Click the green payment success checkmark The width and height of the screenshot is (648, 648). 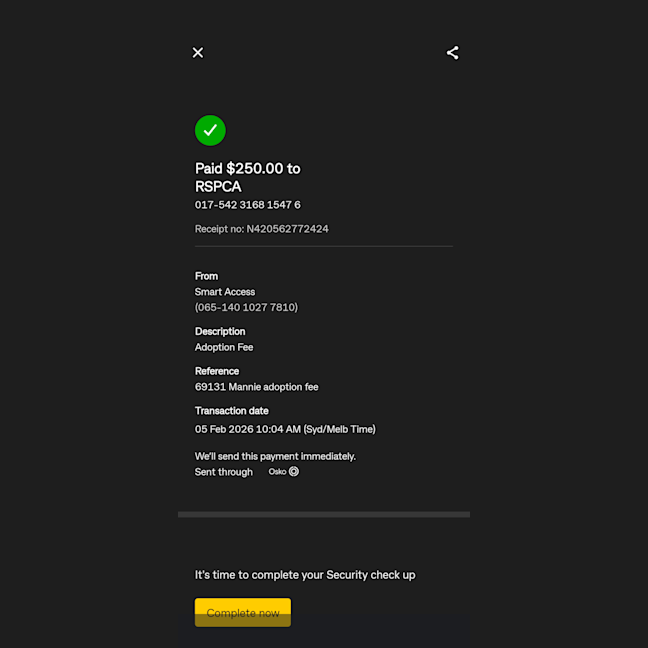click(x=210, y=131)
